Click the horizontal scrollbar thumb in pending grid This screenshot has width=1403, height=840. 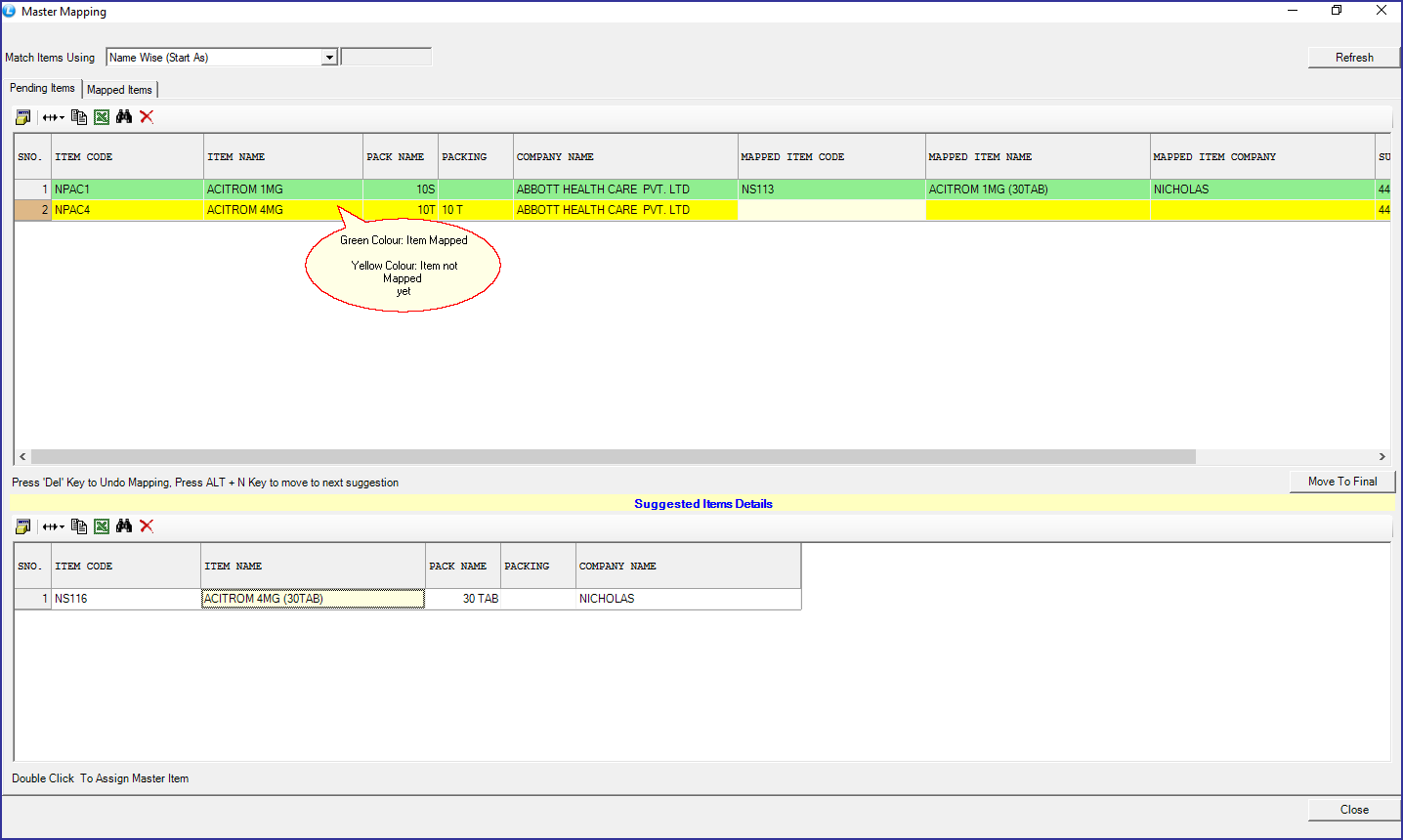[x=614, y=457]
